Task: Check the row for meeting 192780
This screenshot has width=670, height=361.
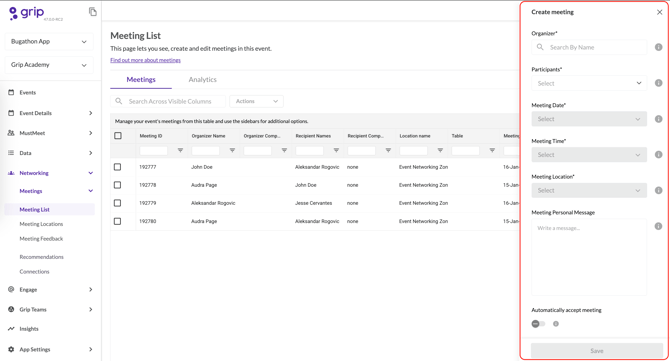Action: coord(118,221)
